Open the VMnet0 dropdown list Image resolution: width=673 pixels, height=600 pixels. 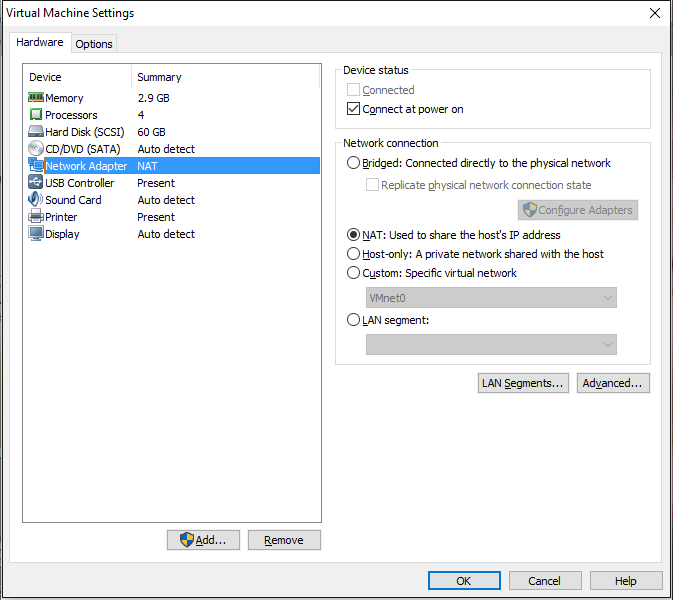coord(491,298)
